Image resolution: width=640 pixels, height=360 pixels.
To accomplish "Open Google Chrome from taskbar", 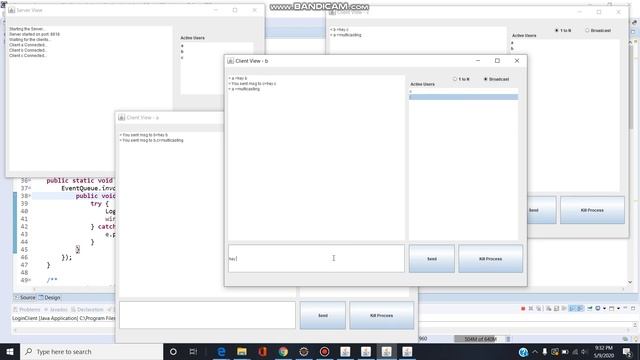I will pos(283,351).
